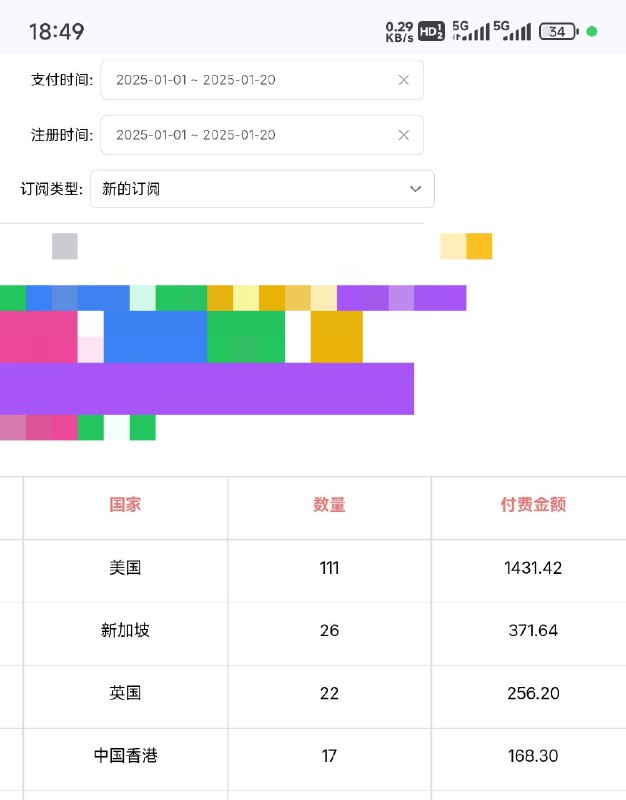Click quantity value 22
The image size is (626, 800).
click(x=329, y=693)
